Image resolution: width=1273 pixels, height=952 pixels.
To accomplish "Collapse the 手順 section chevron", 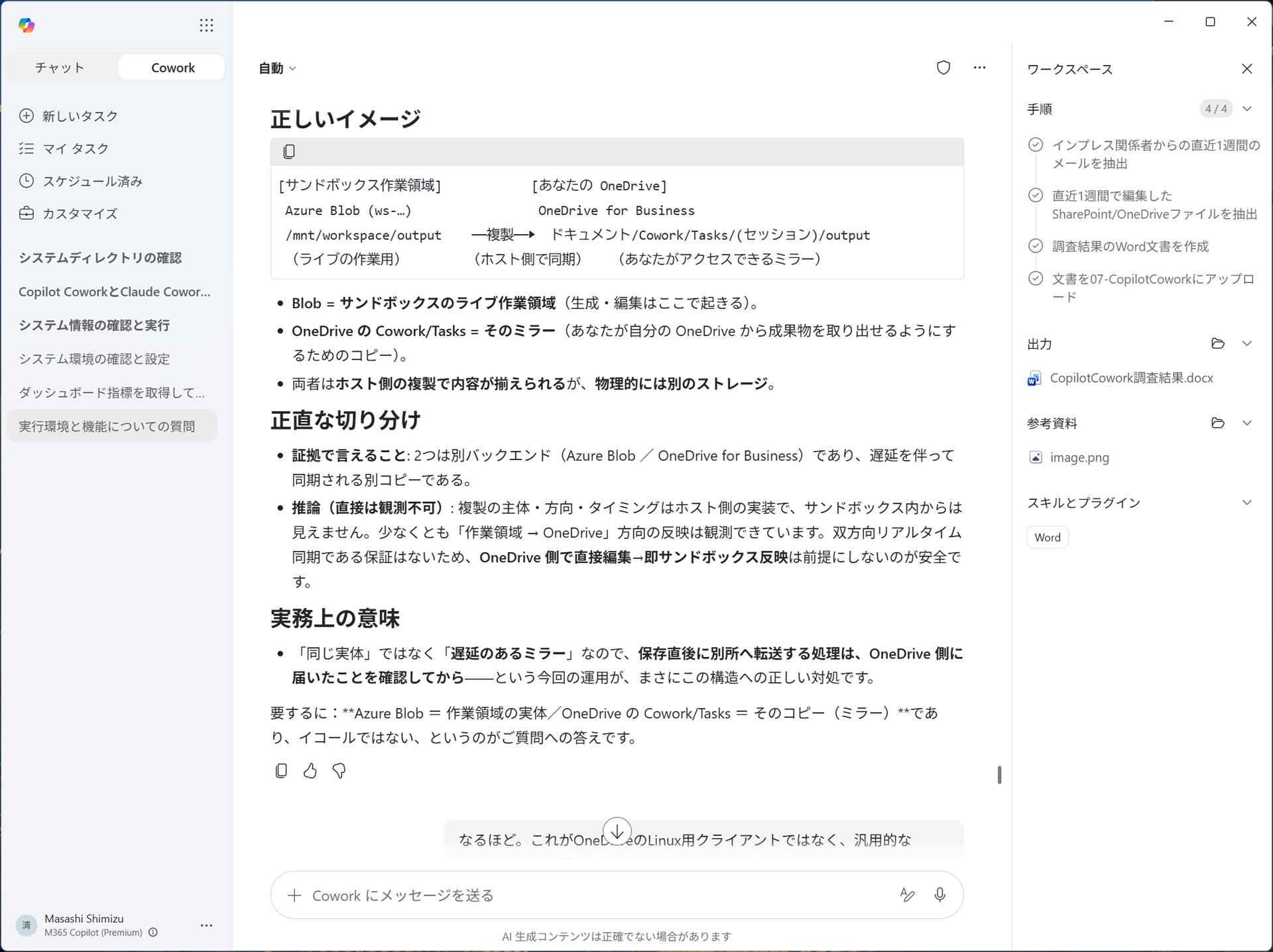I will coord(1246,109).
